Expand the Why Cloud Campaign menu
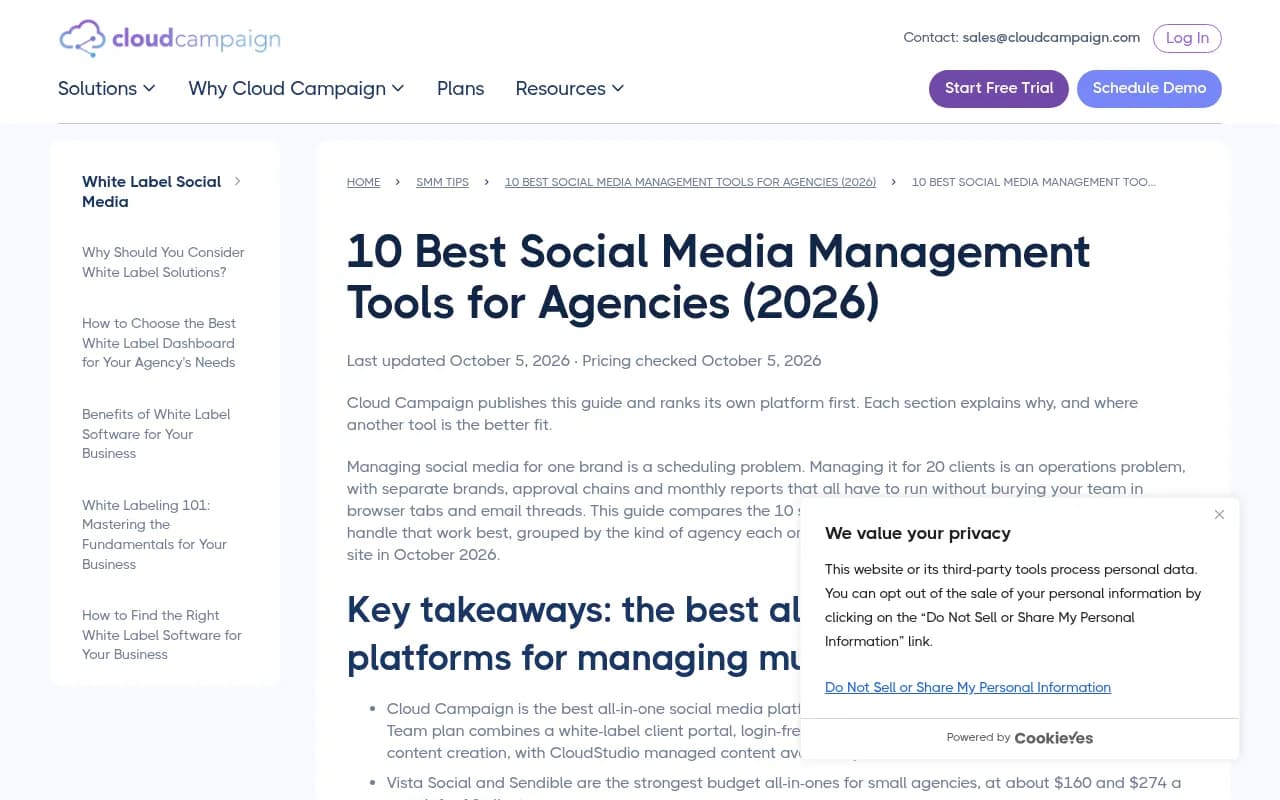 coord(296,88)
